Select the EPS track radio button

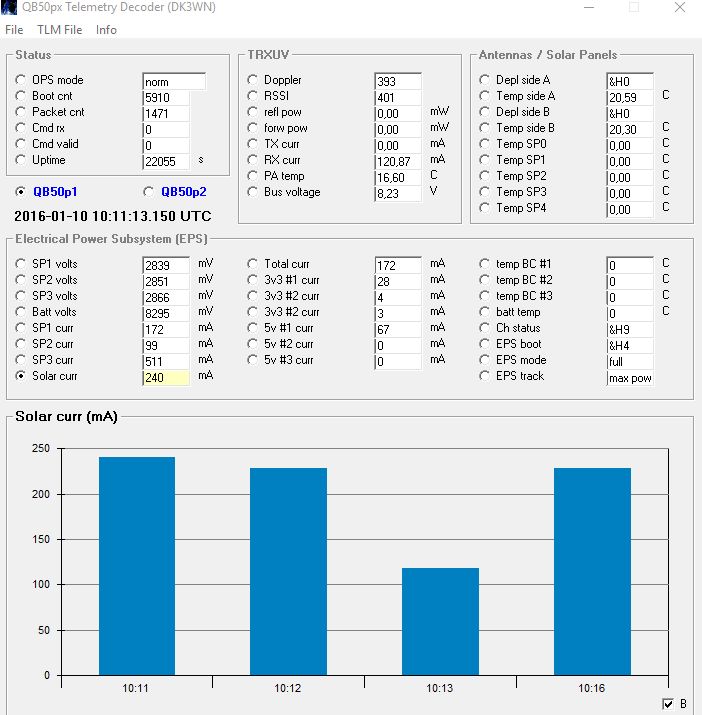pos(484,375)
